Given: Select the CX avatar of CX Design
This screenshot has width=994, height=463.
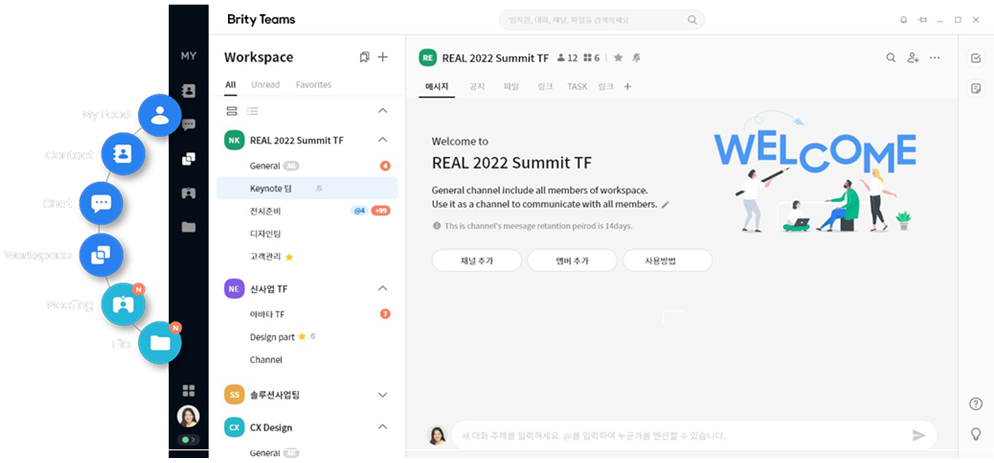Looking at the screenshot, I should [x=235, y=427].
